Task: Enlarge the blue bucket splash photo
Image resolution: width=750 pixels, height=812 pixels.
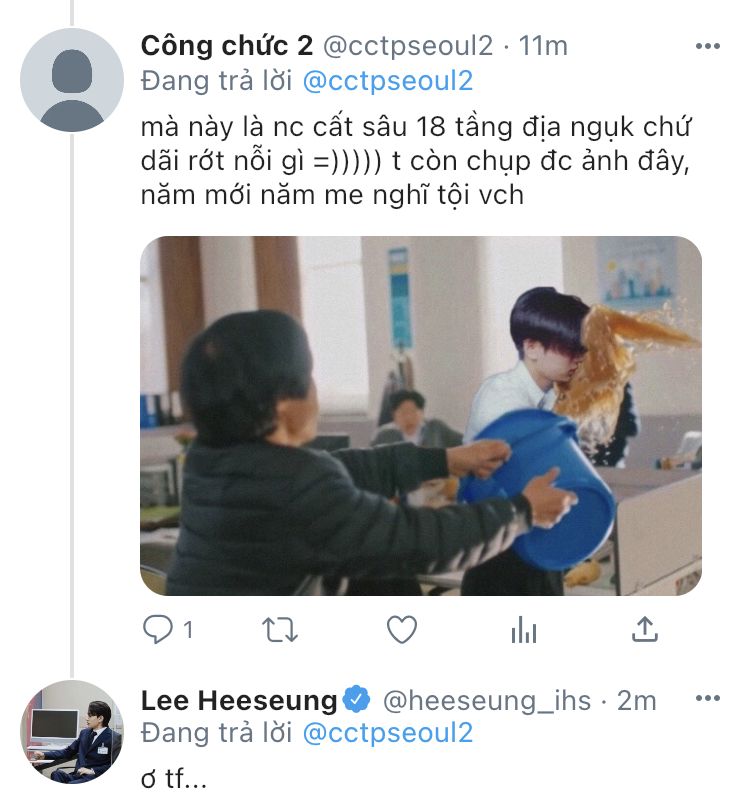Action: 421,416
